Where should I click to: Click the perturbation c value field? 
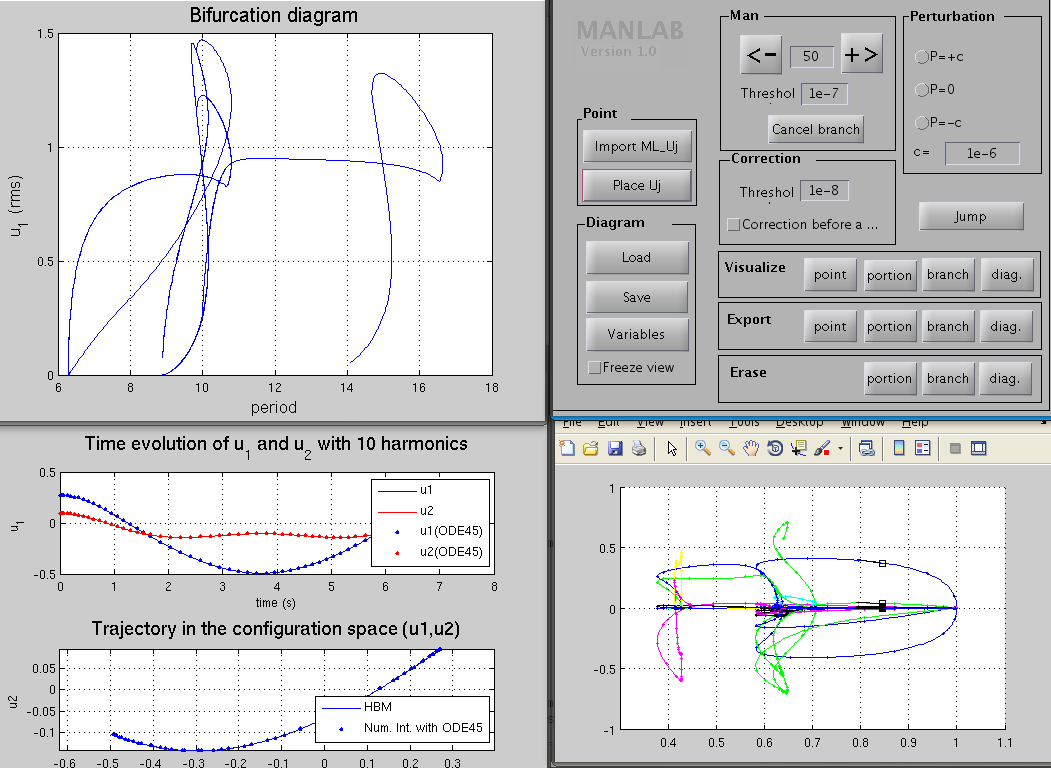[x=982, y=153]
